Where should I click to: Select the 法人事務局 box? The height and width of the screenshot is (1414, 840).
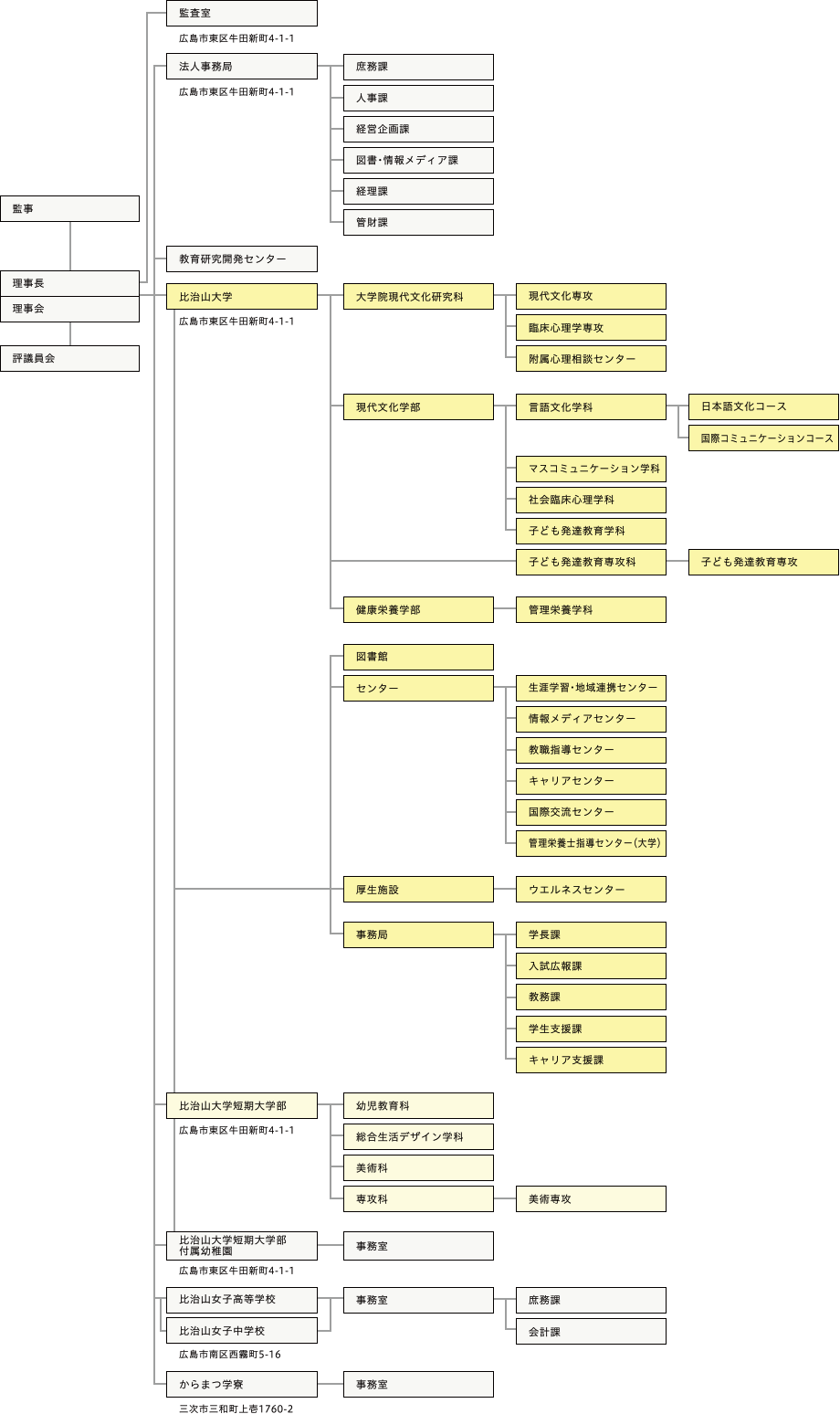click(x=242, y=67)
